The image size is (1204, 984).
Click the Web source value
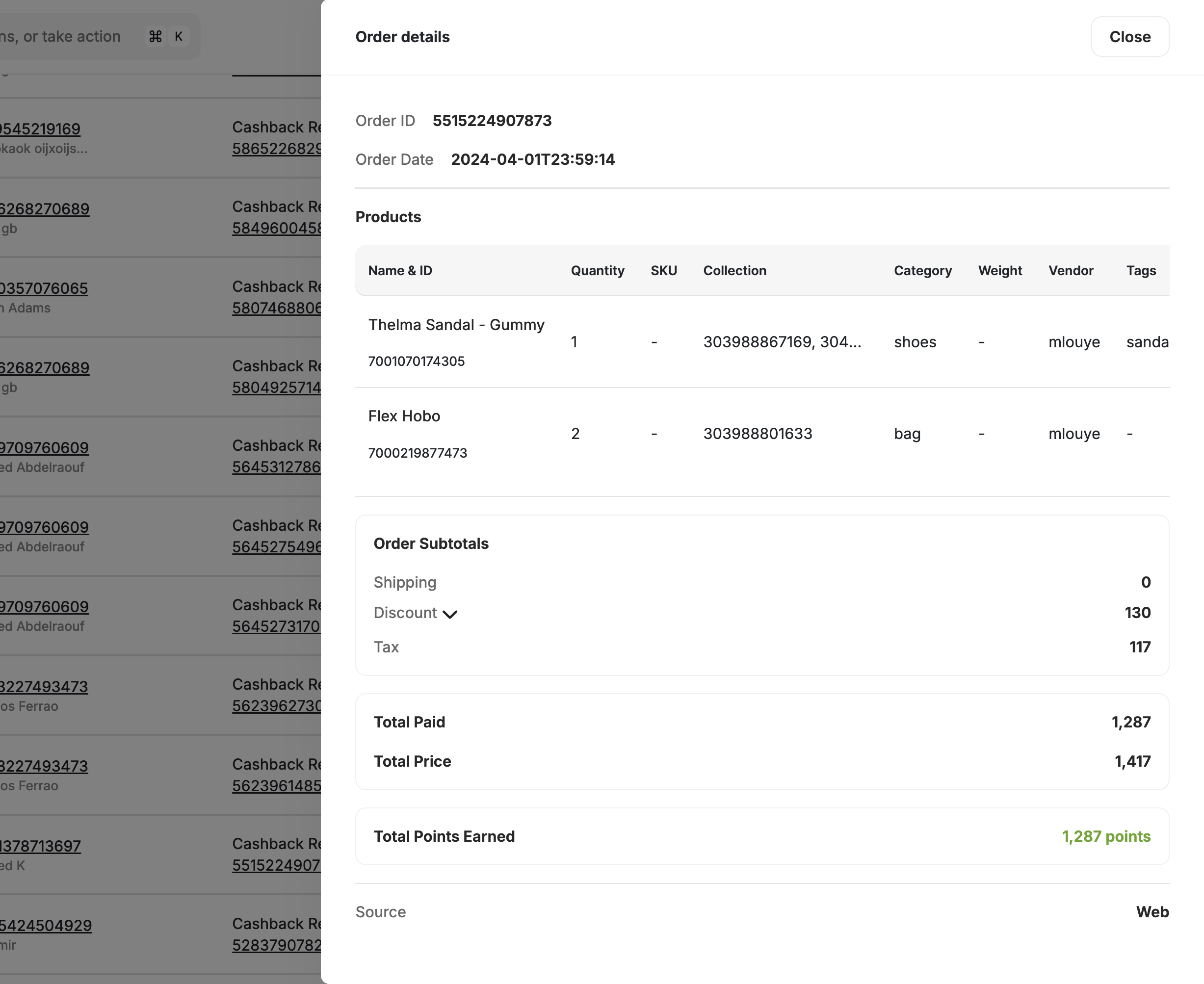pyautogui.click(x=1152, y=912)
